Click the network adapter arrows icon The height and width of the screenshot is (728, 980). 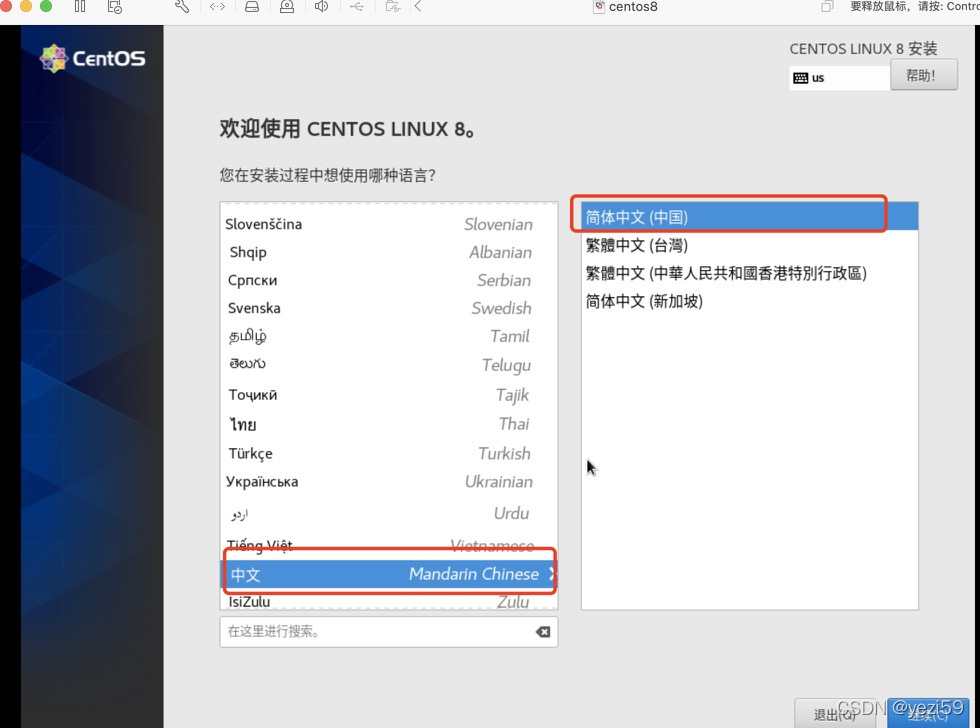coord(217,7)
